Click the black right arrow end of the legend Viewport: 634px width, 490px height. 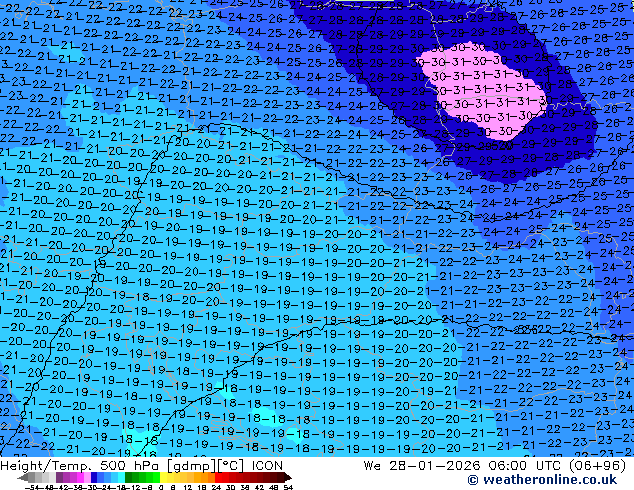click(287, 477)
